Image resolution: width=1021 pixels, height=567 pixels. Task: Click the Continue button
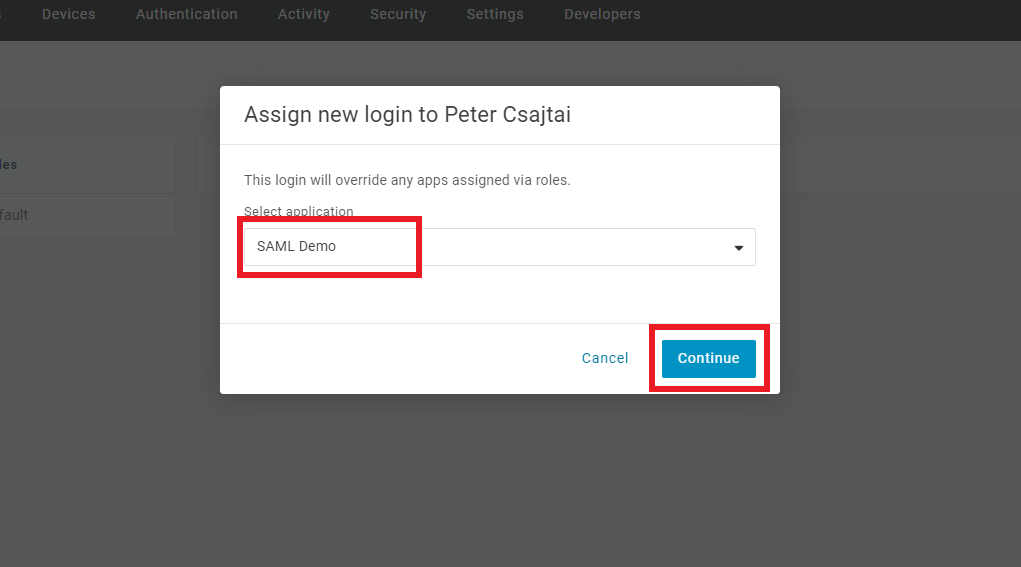tap(708, 358)
